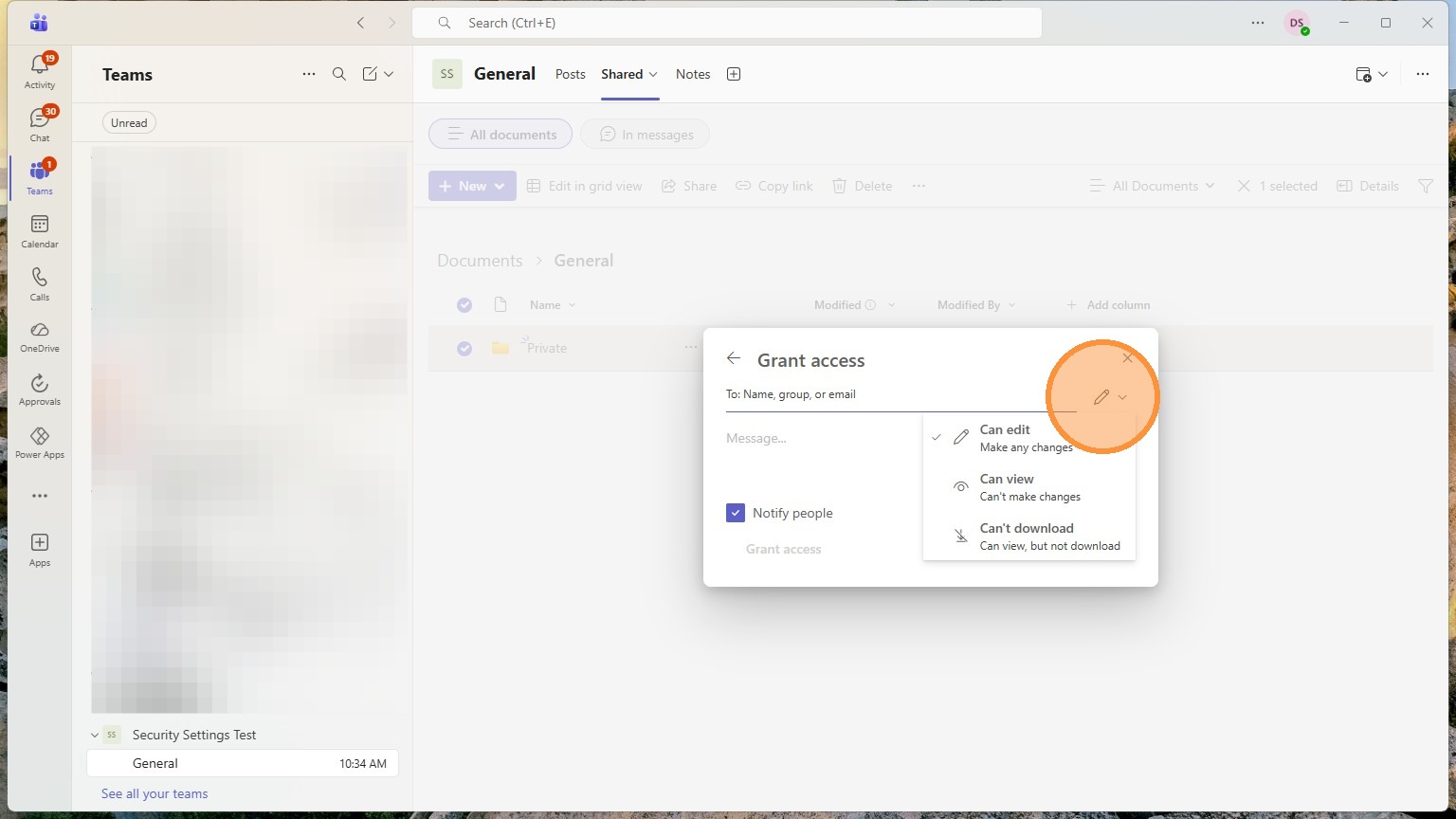
Task: Open the meet now calendar icon
Action: point(1363,74)
